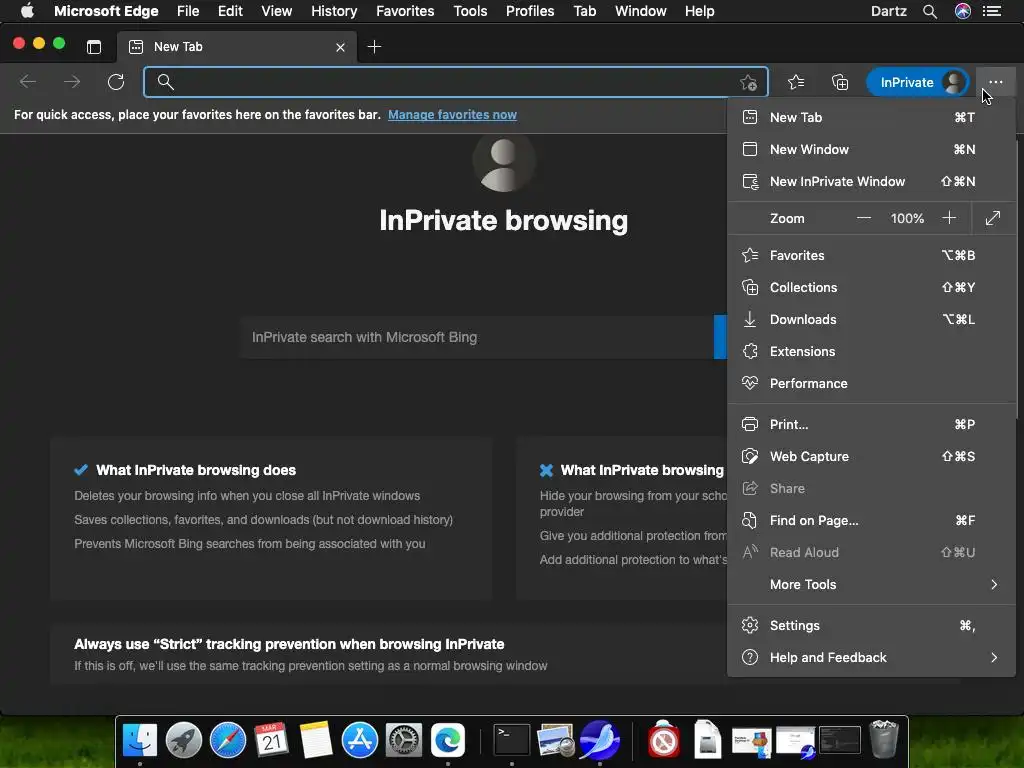
Task: Open Preview from the Dock
Action: coord(555,740)
